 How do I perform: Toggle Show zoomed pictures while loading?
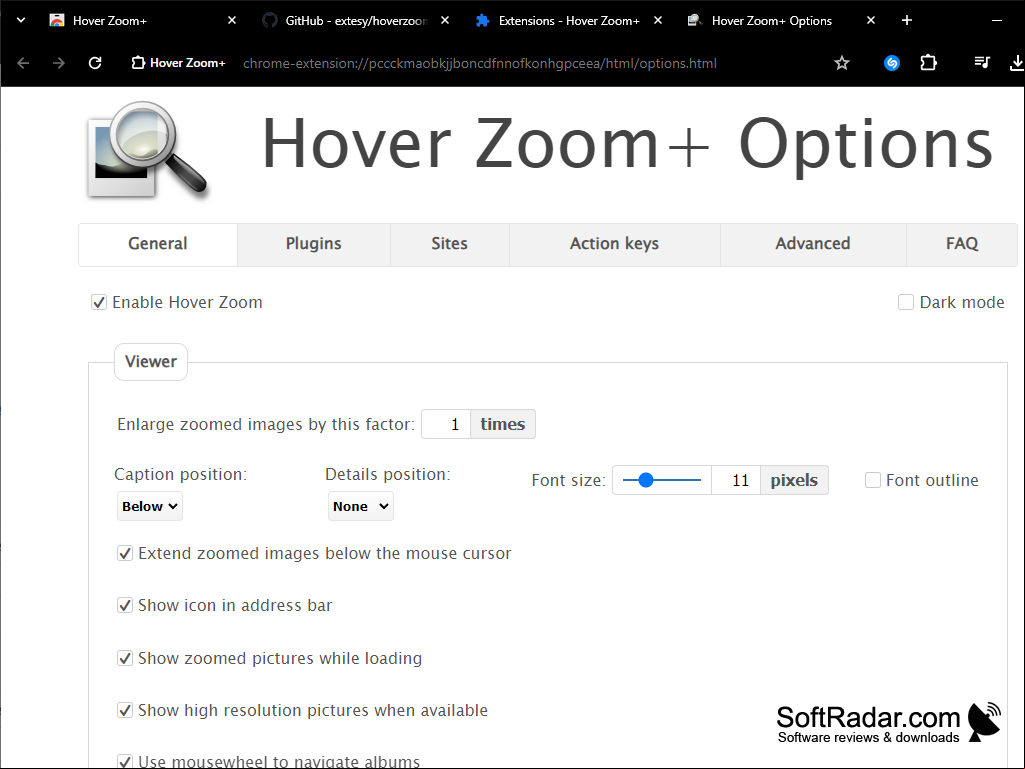125,658
